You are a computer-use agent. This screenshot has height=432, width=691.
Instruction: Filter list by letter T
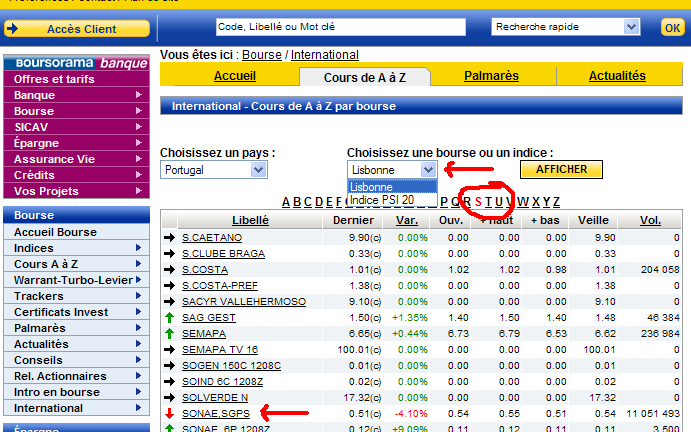pos(488,202)
